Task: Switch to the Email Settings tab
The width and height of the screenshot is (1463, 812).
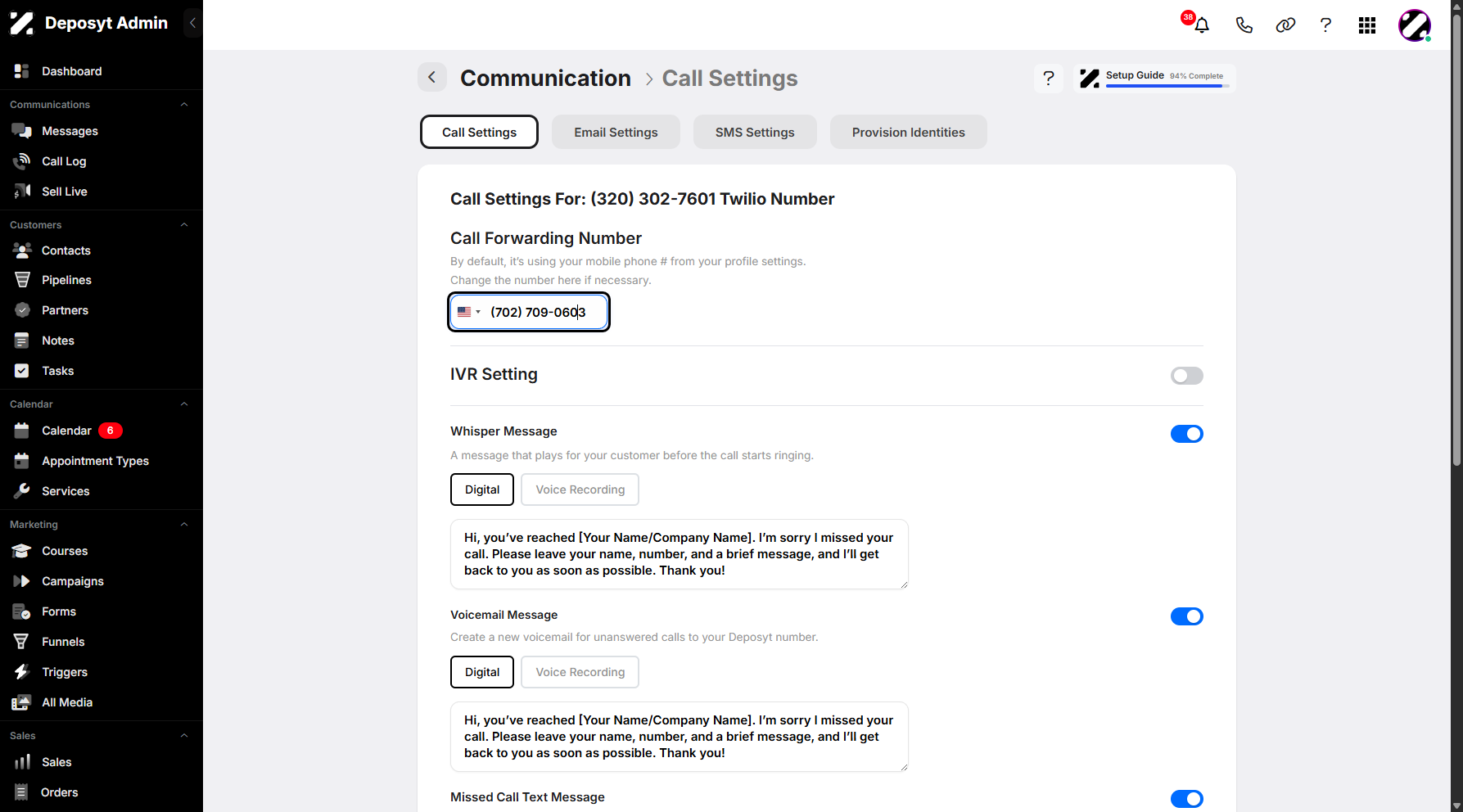Action: (616, 132)
